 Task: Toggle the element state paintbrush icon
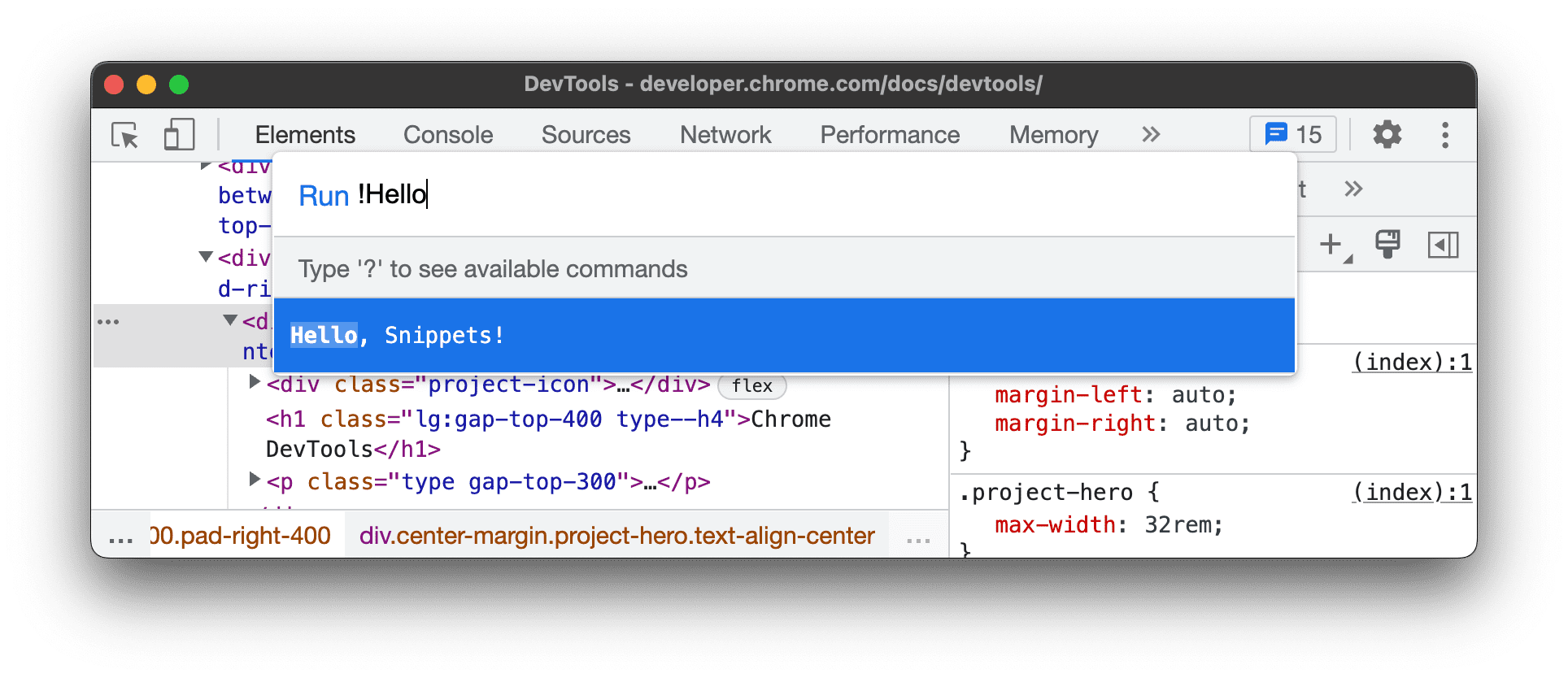click(x=1387, y=245)
